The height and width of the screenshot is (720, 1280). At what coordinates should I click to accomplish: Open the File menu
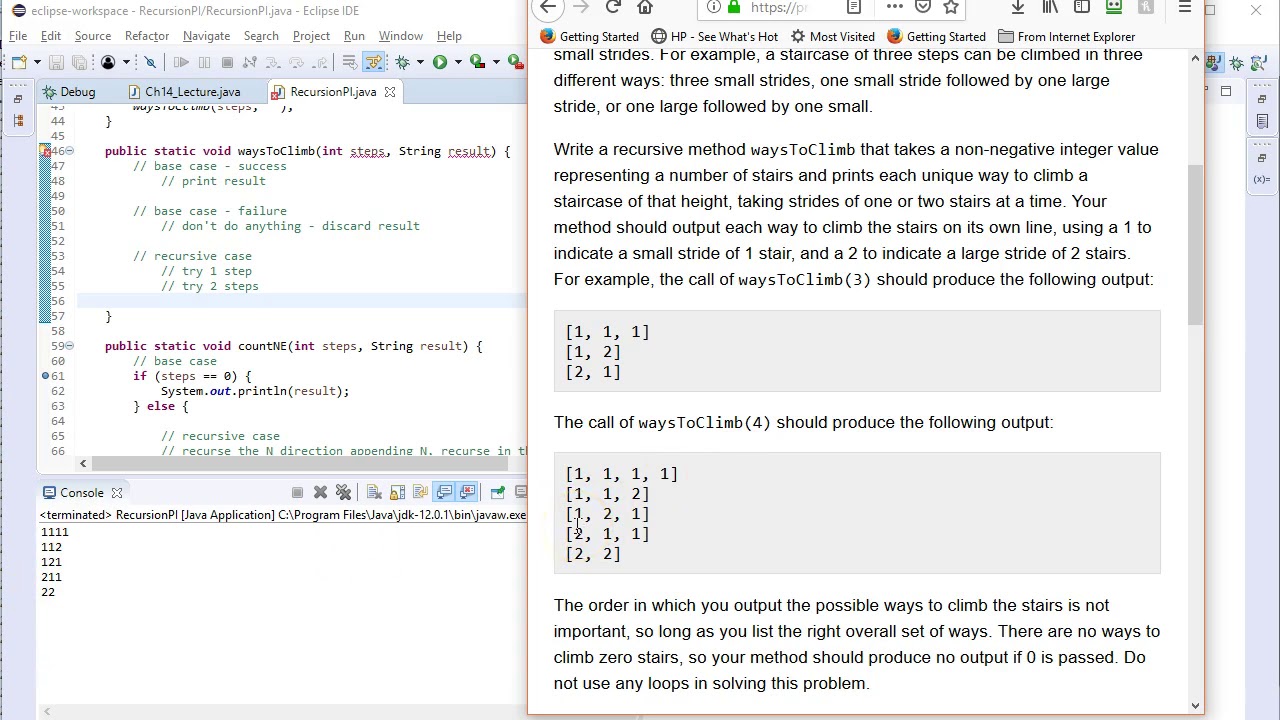18,36
